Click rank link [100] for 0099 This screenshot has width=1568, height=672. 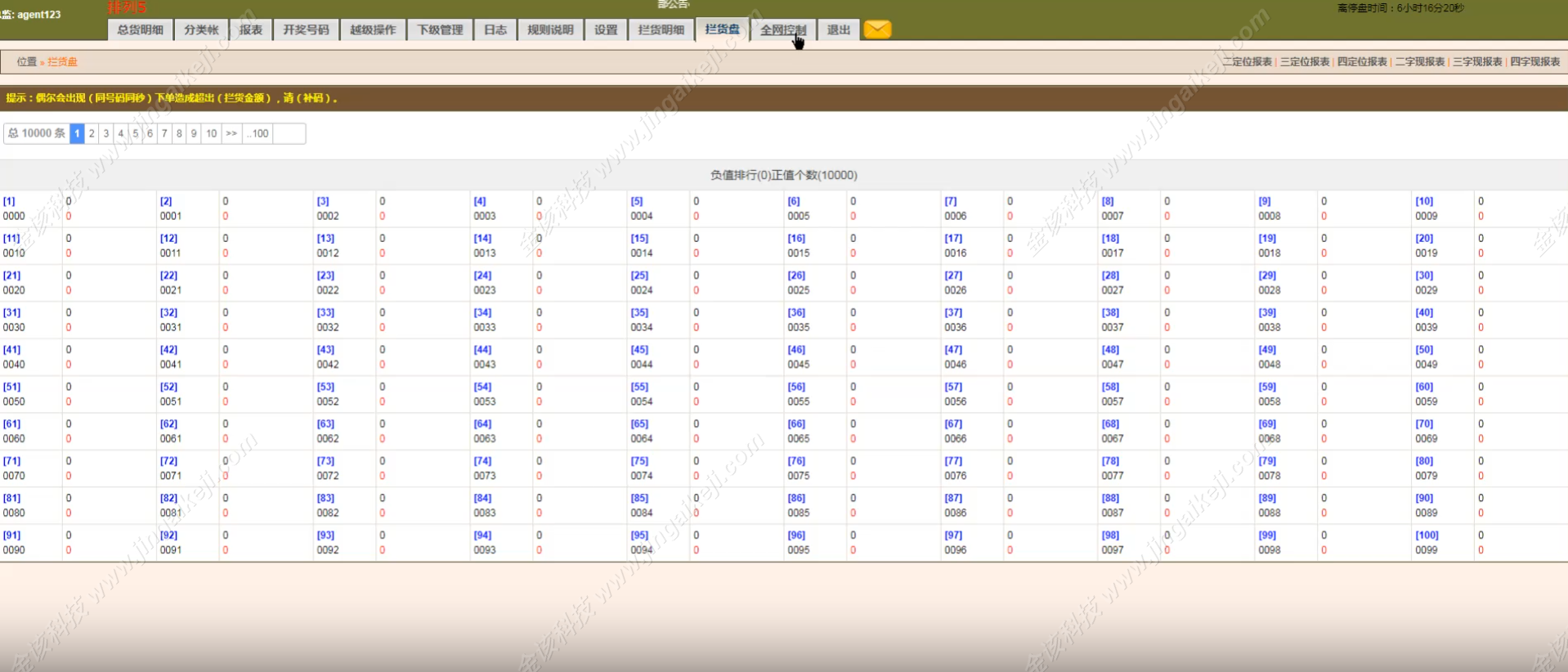[x=1427, y=535]
